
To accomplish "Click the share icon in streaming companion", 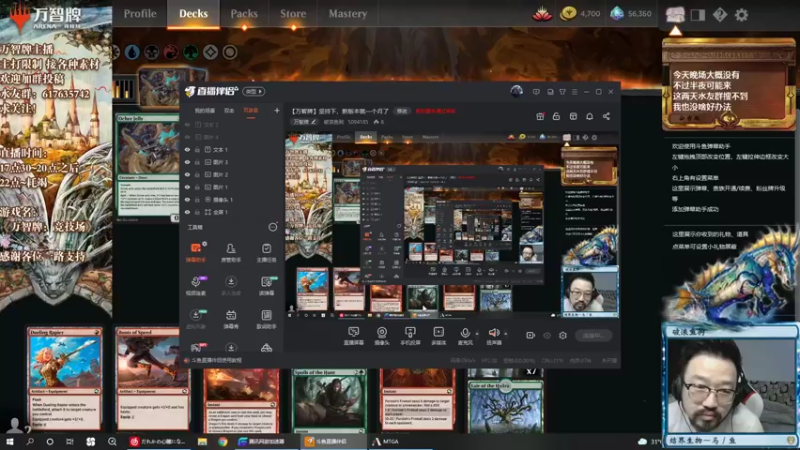I will point(606,116).
